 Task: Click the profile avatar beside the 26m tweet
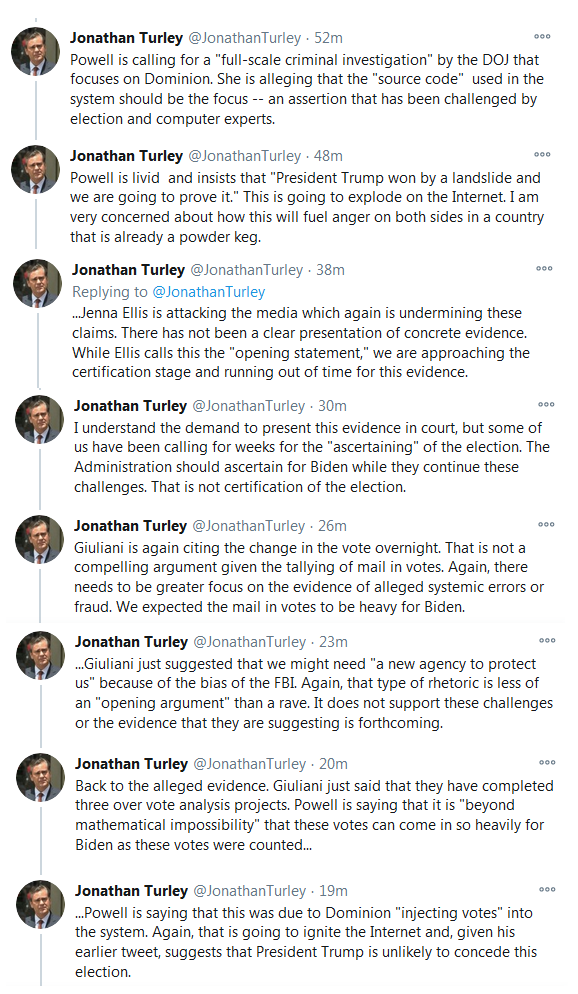(x=39, y=539)
